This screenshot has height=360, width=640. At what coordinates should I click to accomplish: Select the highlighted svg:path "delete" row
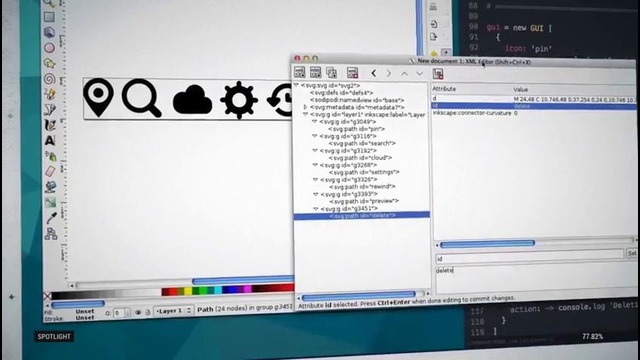362,216
